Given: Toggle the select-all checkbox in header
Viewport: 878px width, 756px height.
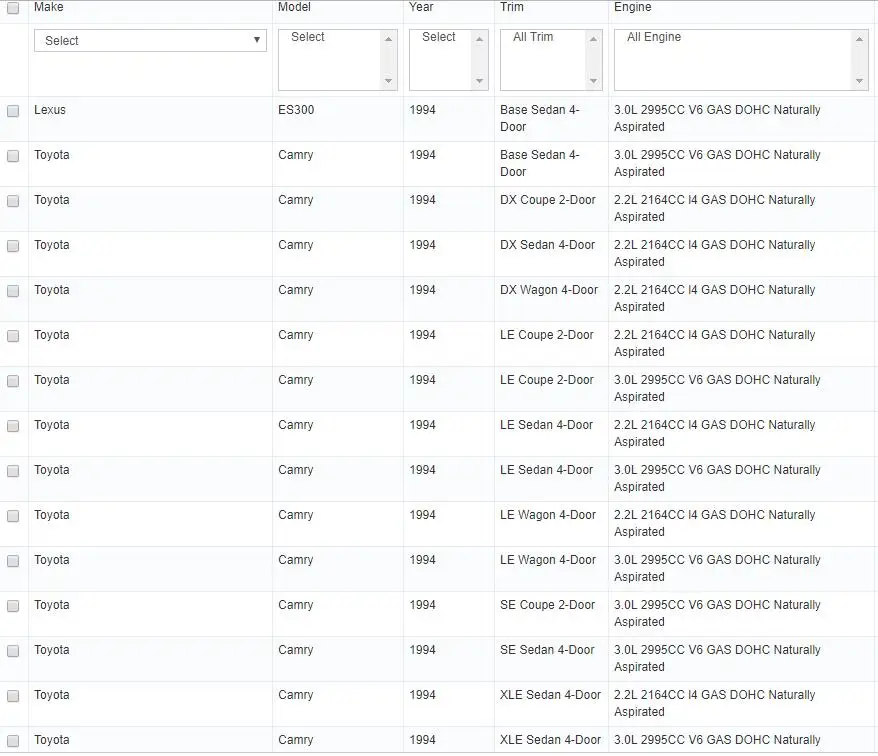Looking at the screenshot, I should click(13, 8).
